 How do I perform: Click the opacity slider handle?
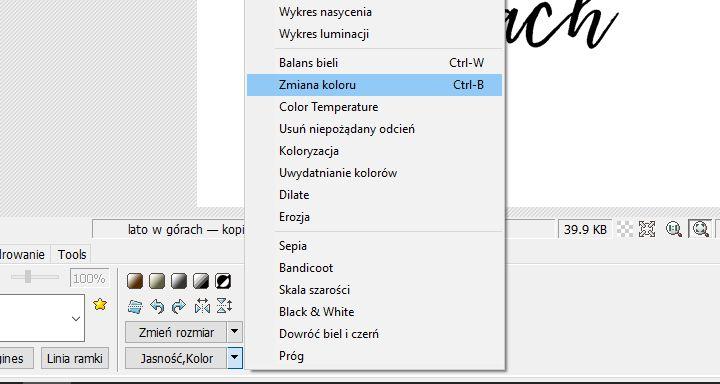[28, 277]
